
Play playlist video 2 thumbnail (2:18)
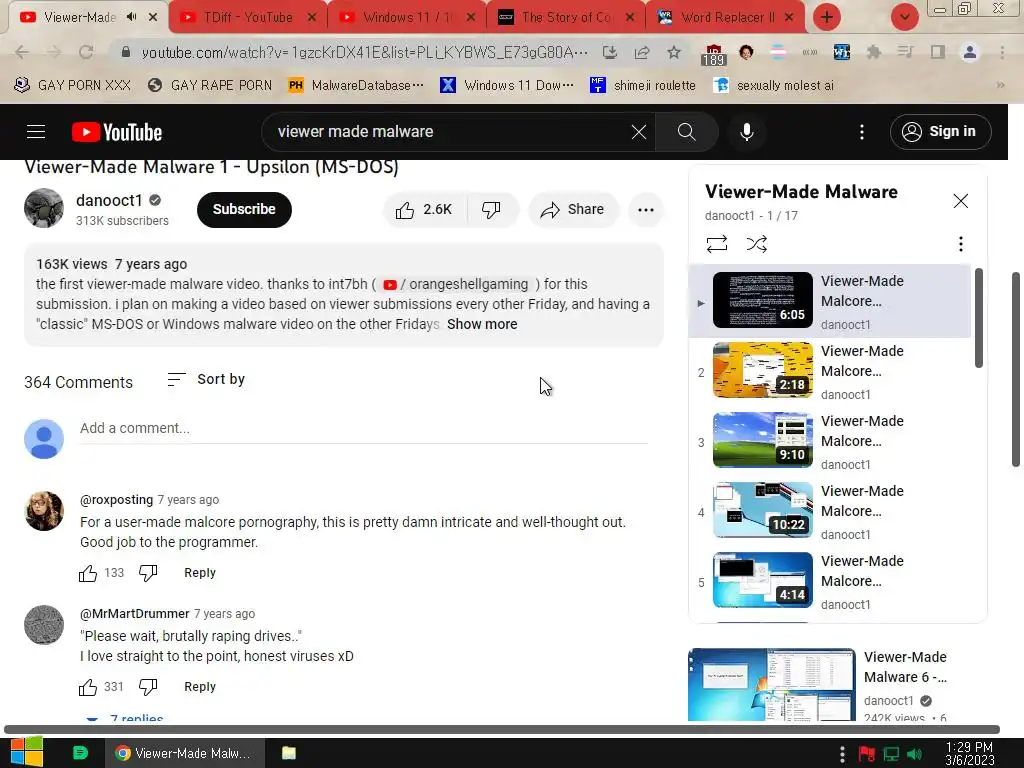coord(762,370)
